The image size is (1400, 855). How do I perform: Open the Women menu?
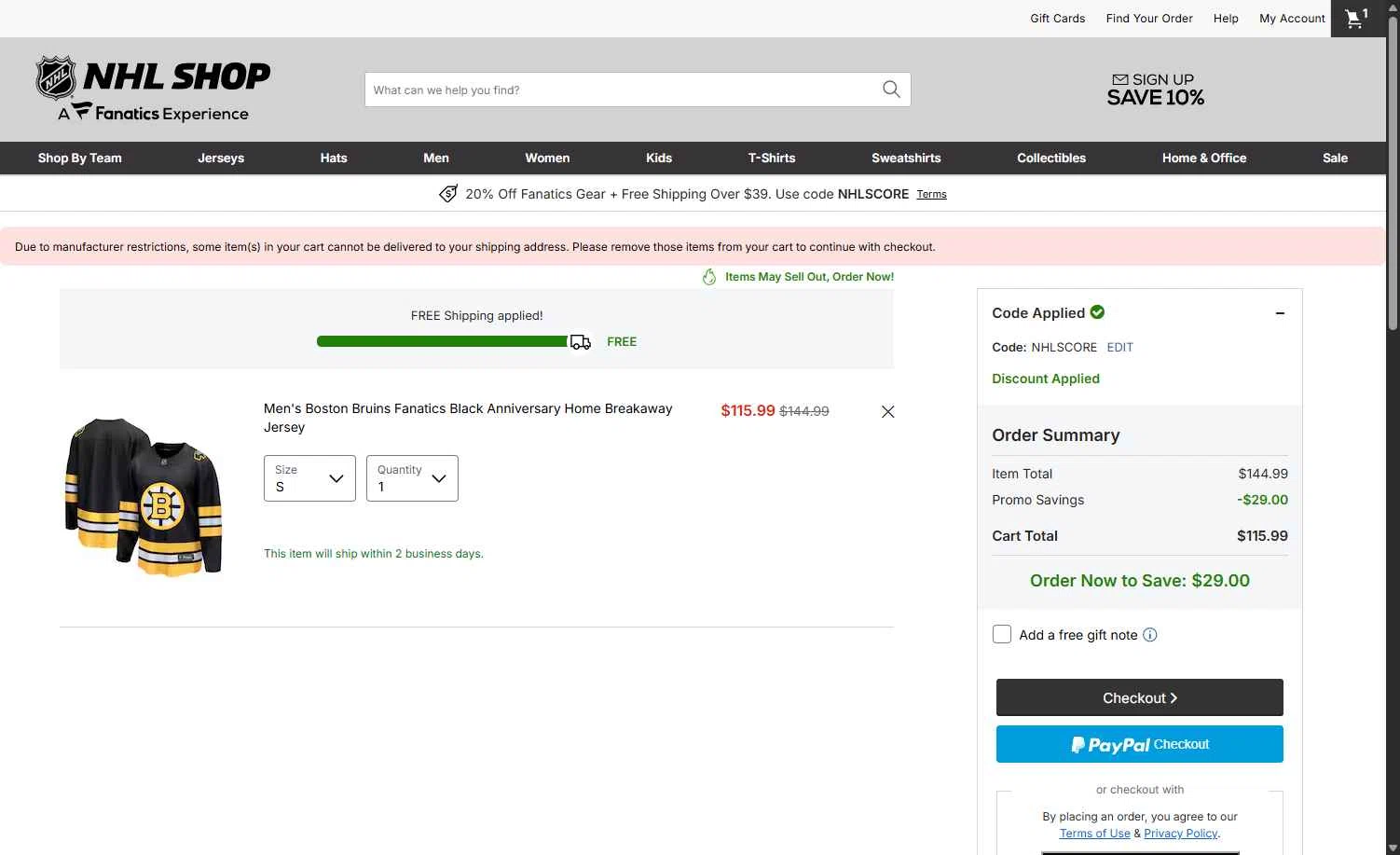[x=547, y=159]
